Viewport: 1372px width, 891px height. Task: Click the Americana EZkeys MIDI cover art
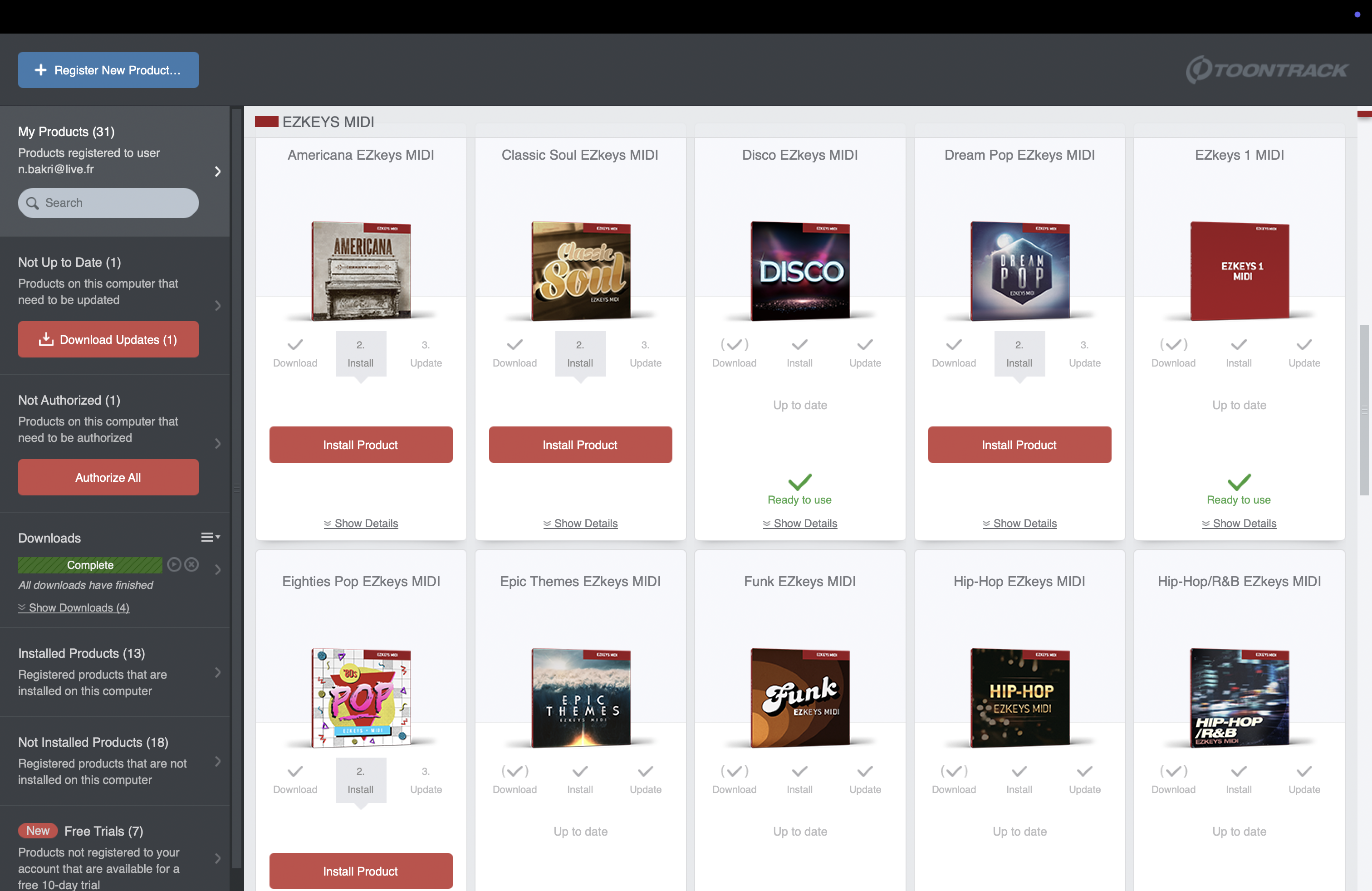(x=362, y=271)
